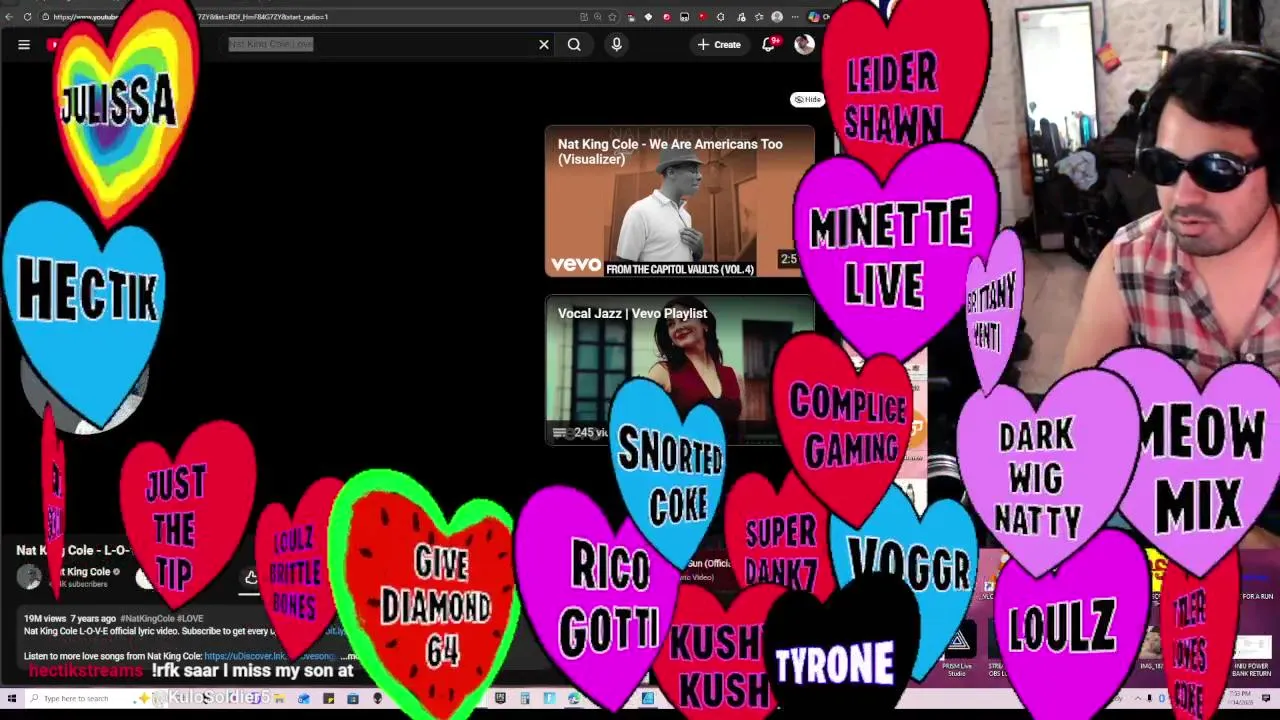
Task: Start voice search with the microphone icon
Action: (x=616, y=44)
